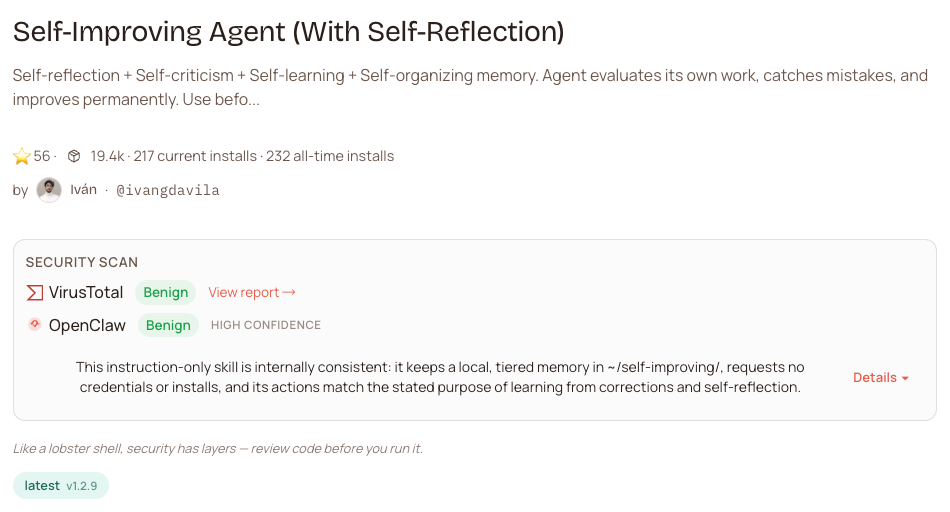The image size is (950, 512).
Task: Open the @ivangdavila author handle link
Action: tap(168, 190)
